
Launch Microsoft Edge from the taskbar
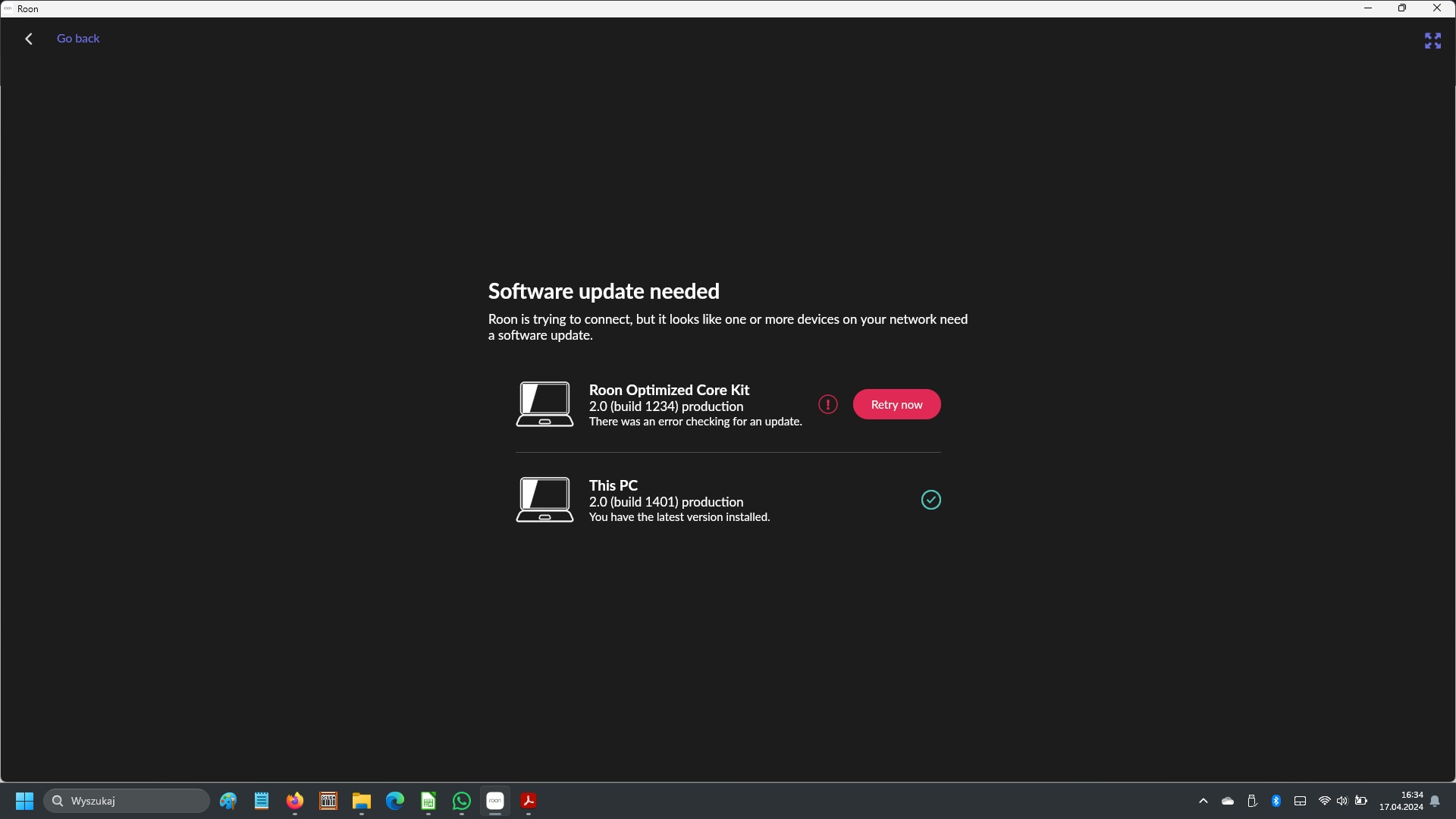[395, 801]
